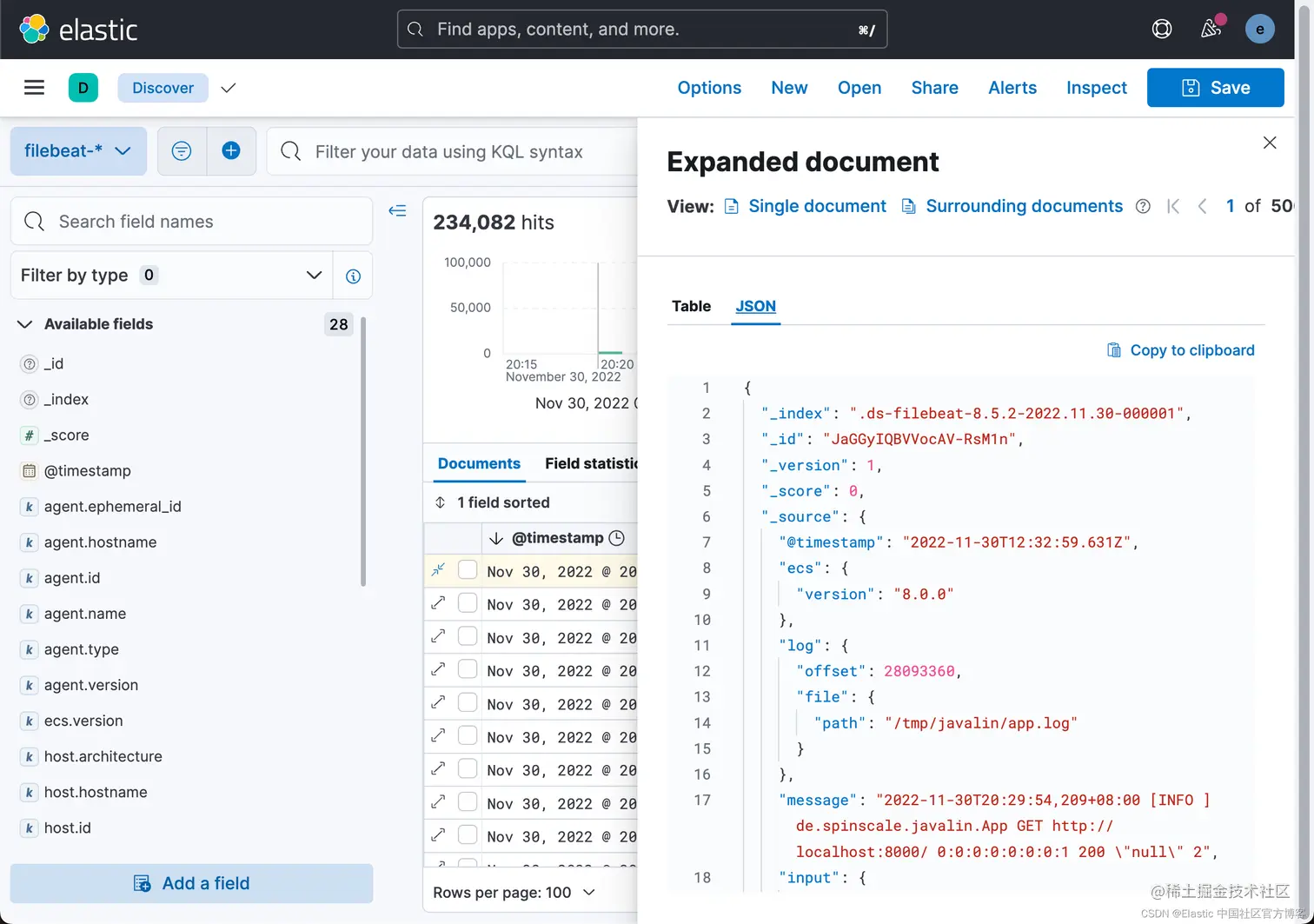Click the field type info icon
The image size is (1314, 924).
coord(353,276)
